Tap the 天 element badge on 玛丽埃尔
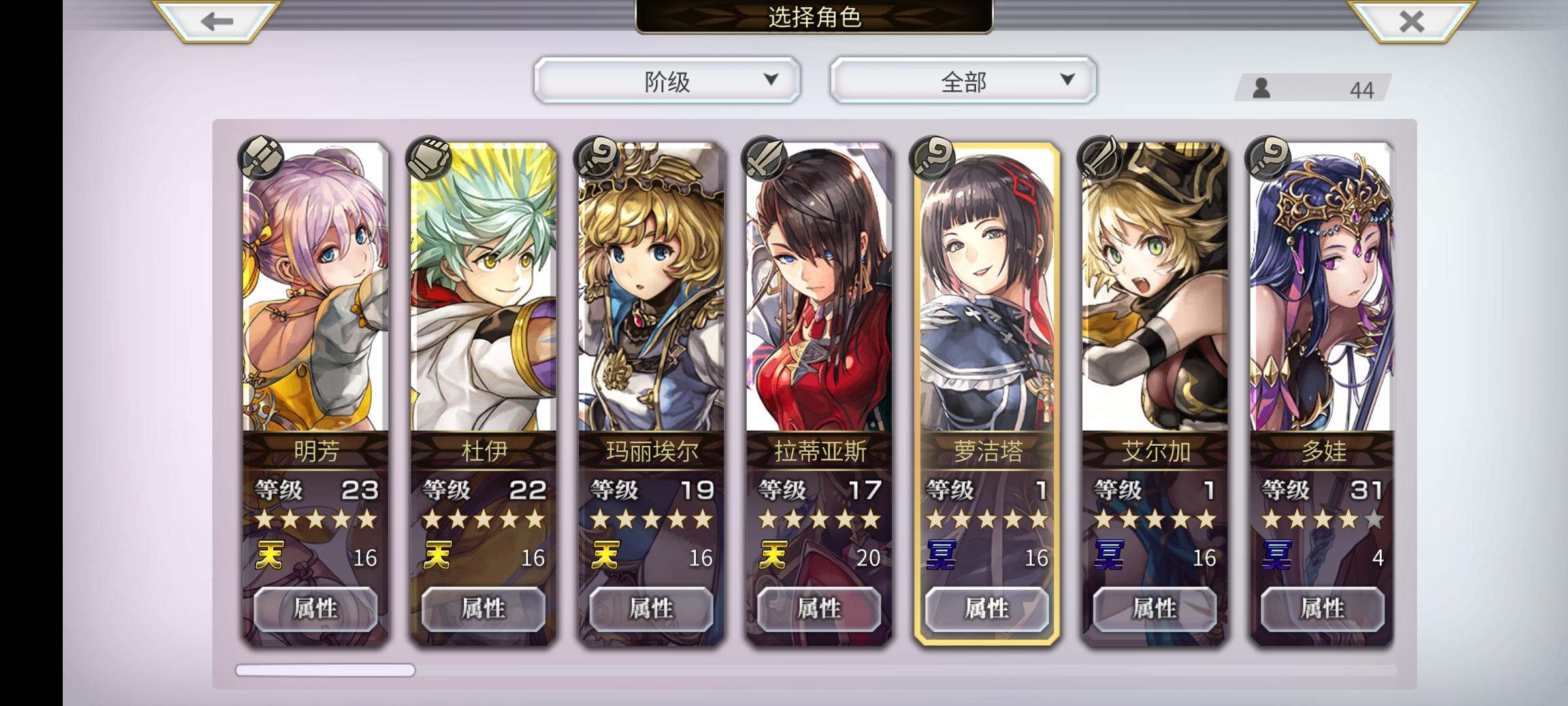This screenshot has height=706, width=1568. pos(605,556)
